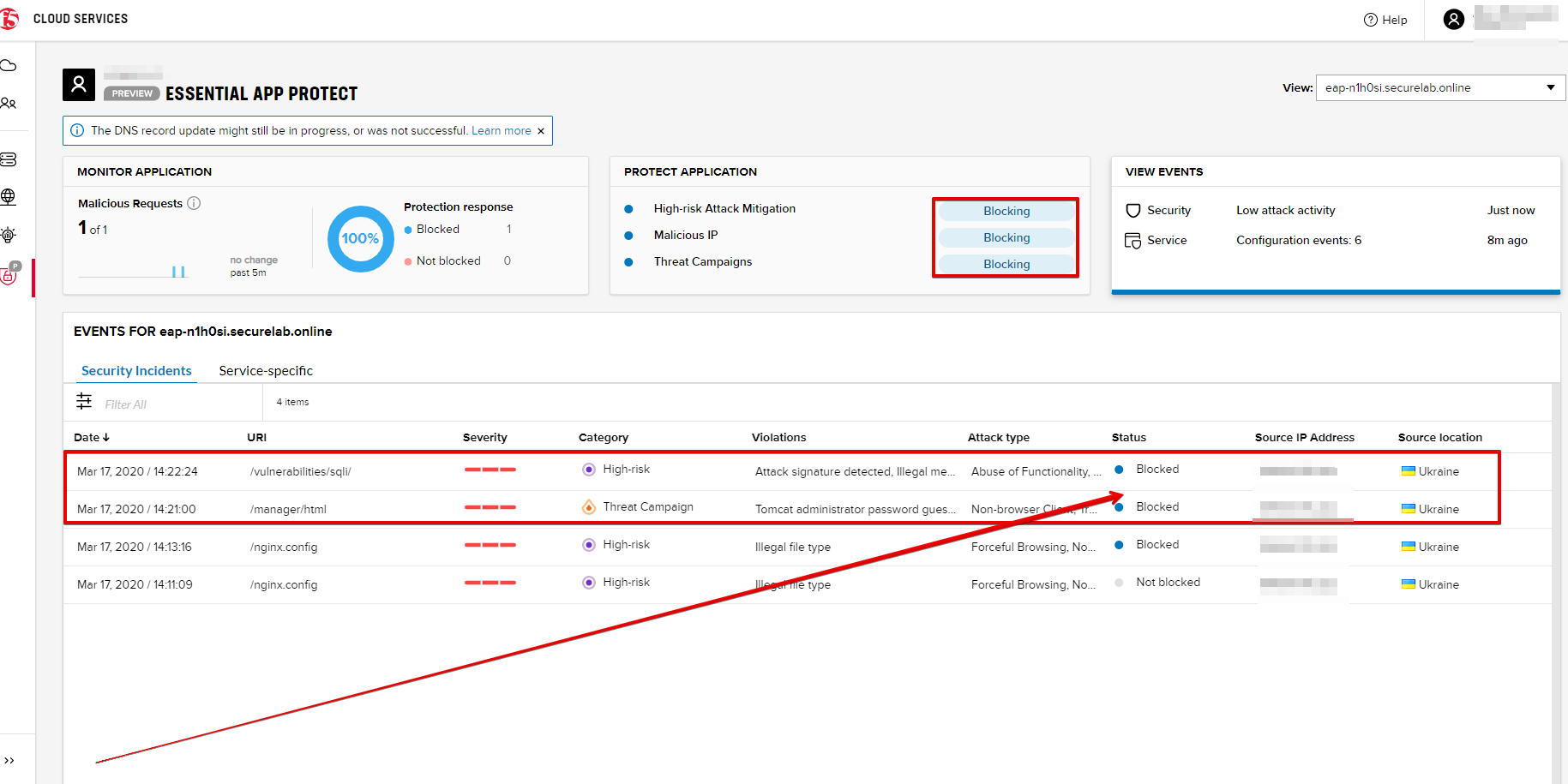Click the Violations column header

pyautogui.click(x=778, y=437)
